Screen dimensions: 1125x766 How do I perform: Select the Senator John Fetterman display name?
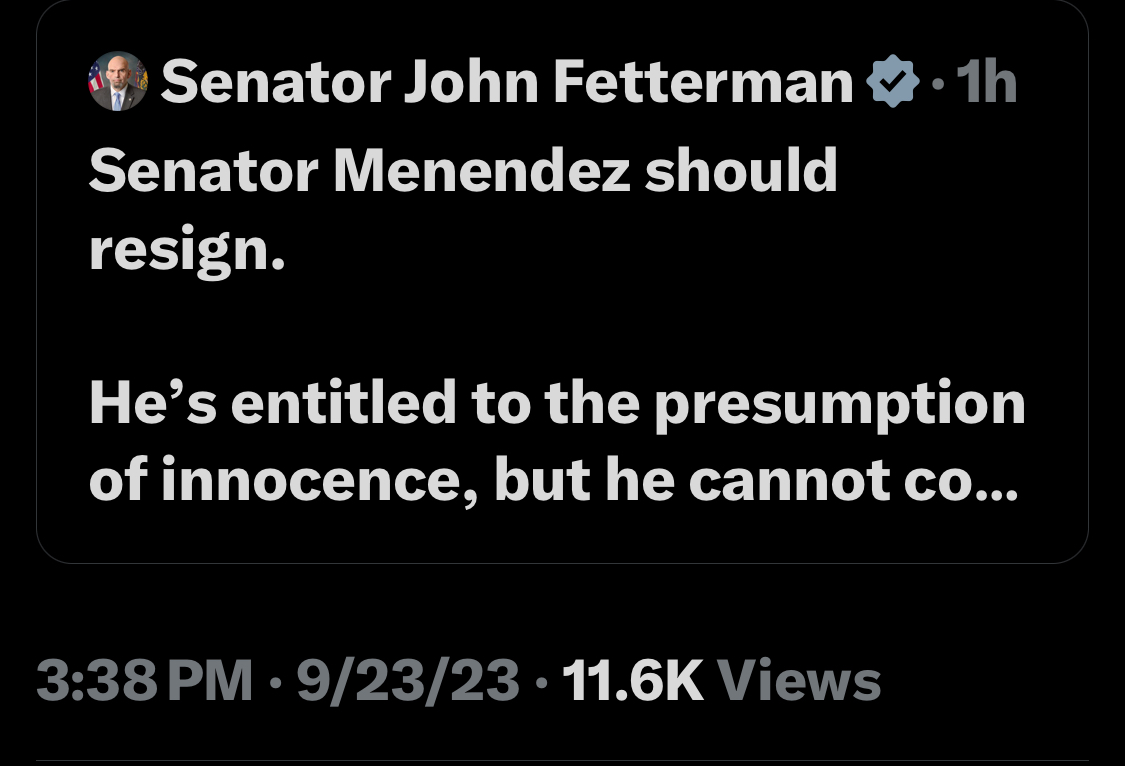coord(507,82)
